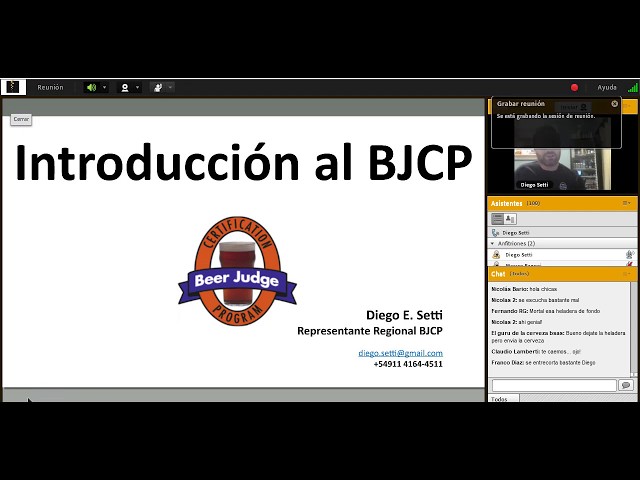Viewport: 640px width, 480px height.
Task: Select the Todos chat tab
Action: tap(503, 398)
